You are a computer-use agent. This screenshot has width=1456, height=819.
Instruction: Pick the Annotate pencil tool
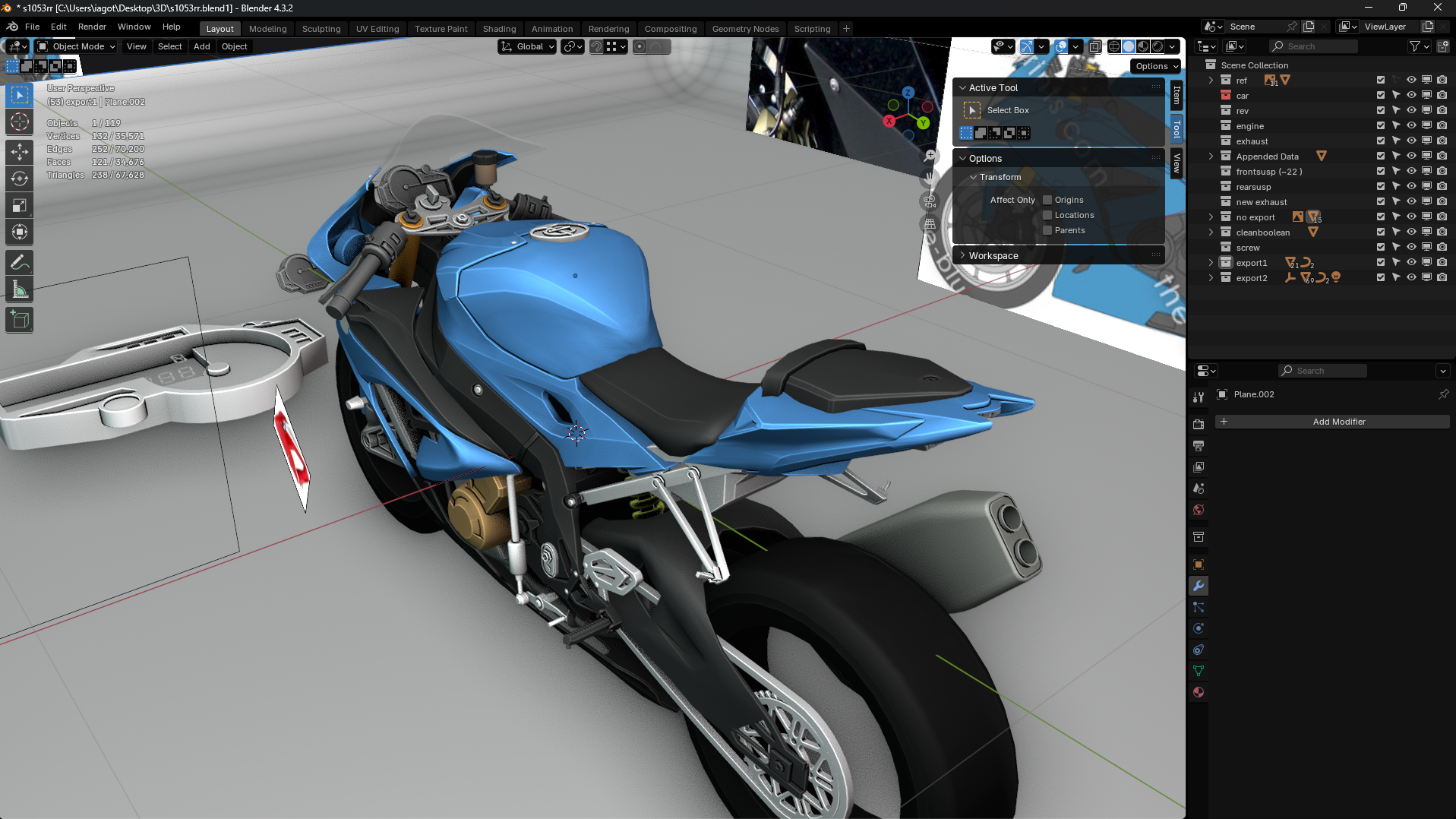pos(20,263)
